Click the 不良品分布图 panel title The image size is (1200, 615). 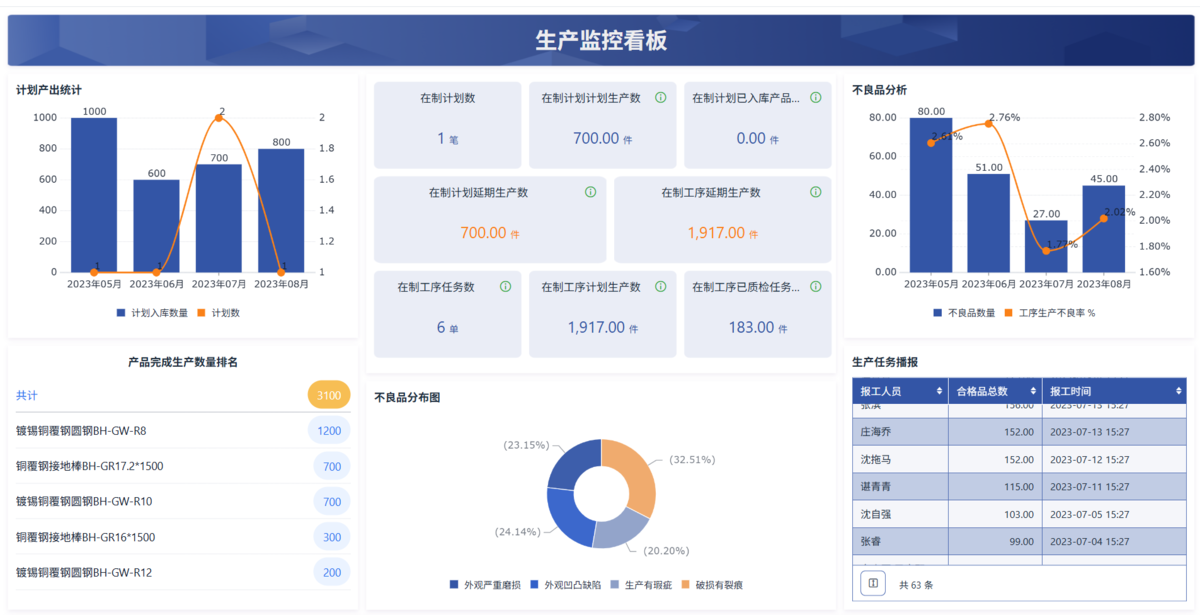(407, 397)
